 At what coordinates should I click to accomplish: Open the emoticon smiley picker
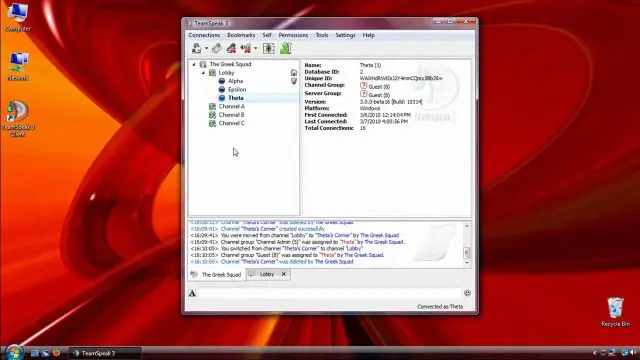467,293
